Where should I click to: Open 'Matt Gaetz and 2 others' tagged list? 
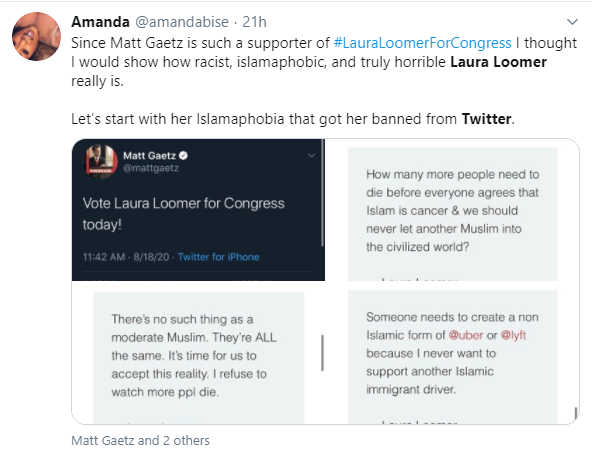click(x=140, y=440)
